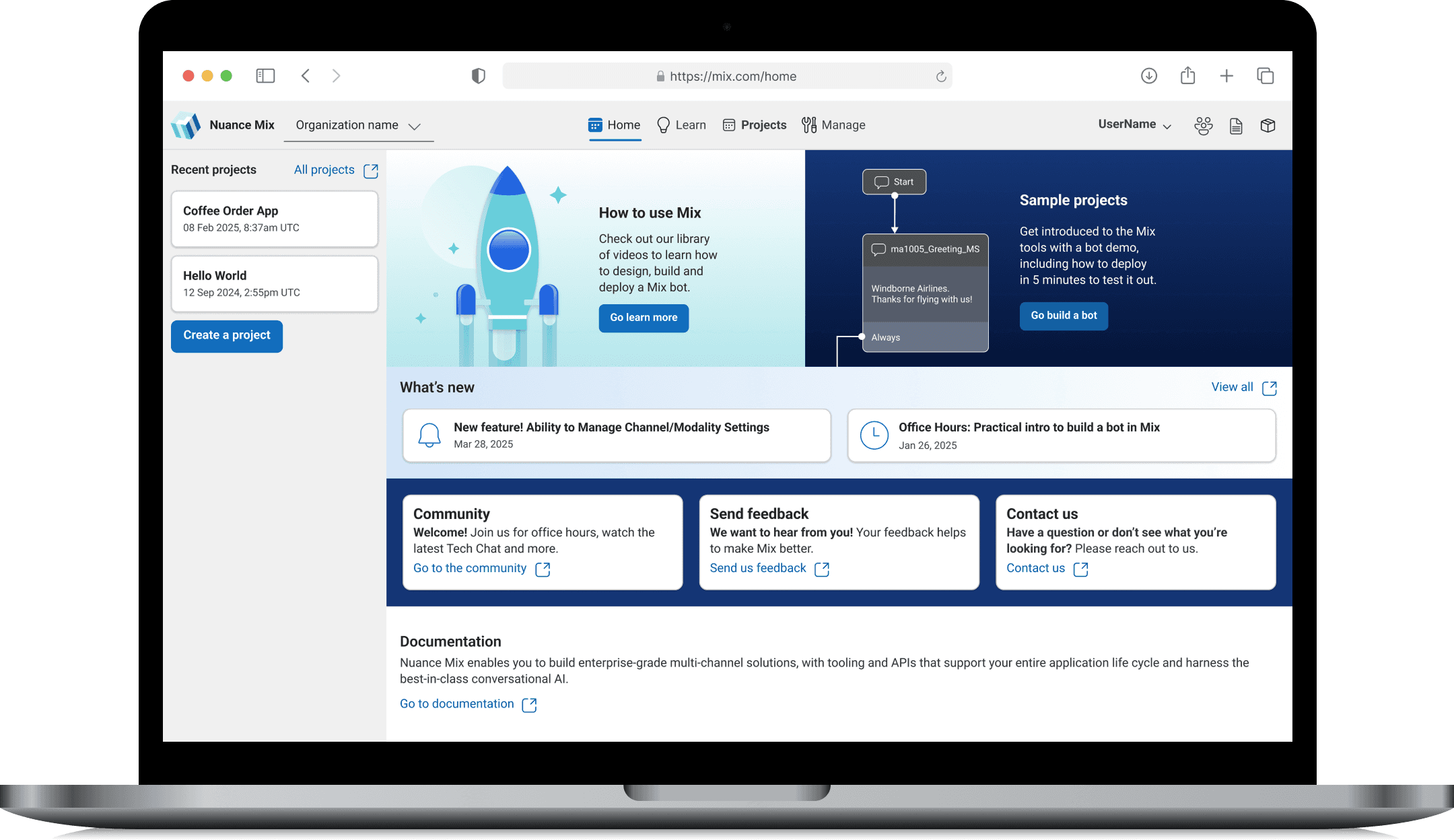Viewport: 1454px width, 840px height.
Task: Click the Go build a bot button
Action: tap(1064, 316)
